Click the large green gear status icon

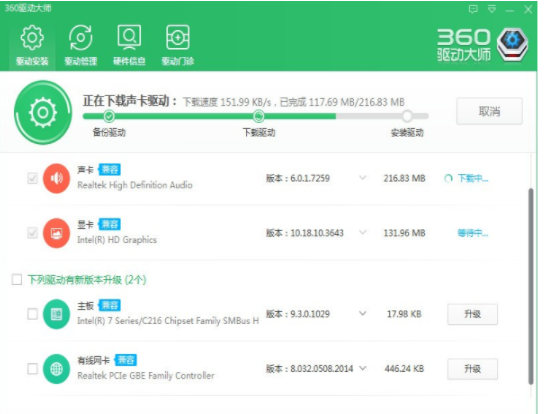point(43,112)
